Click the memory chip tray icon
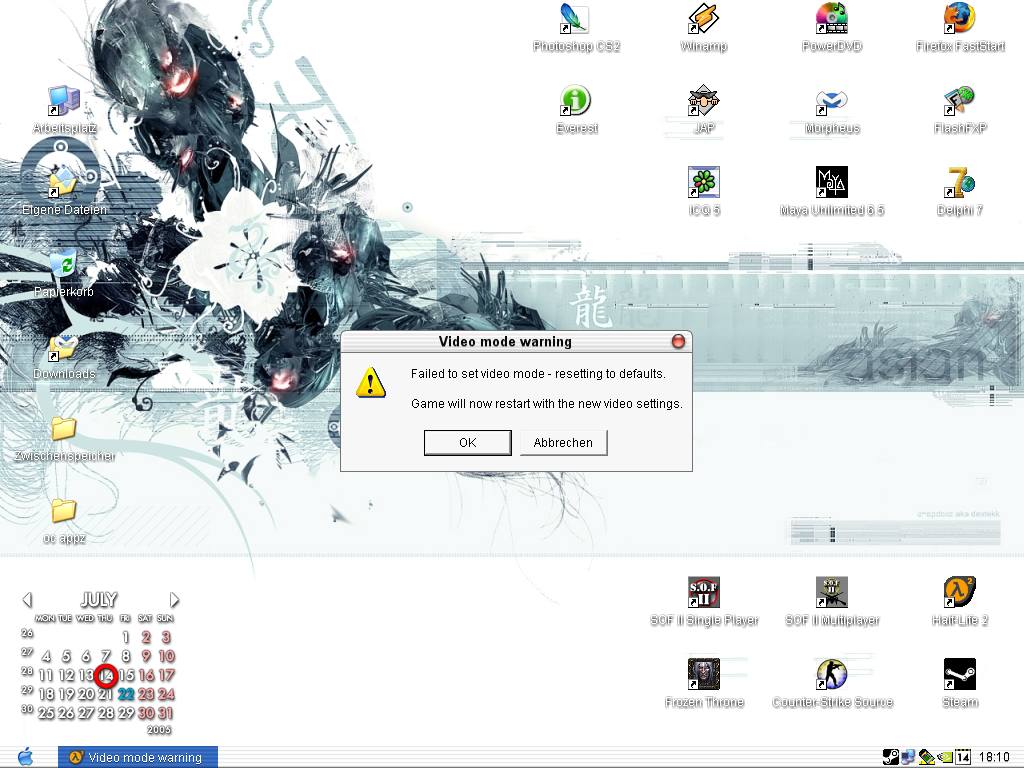Viewport: 1024px width, 768px height. (927, 758)
